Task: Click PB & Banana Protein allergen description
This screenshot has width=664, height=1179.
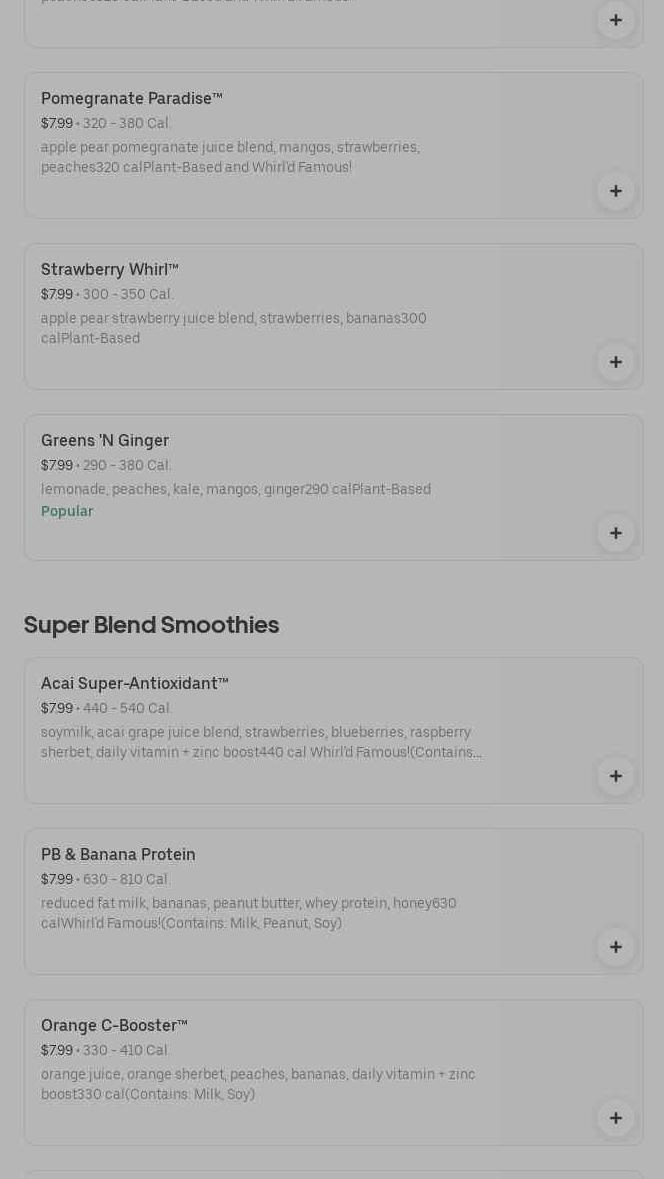Action: tap(248, 913)
